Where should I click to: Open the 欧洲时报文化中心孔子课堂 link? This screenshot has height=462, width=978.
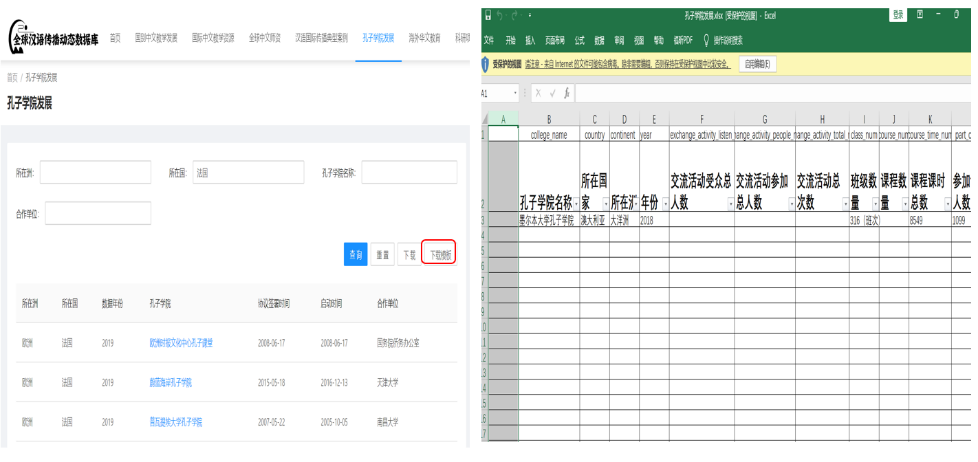pos(180,343)
